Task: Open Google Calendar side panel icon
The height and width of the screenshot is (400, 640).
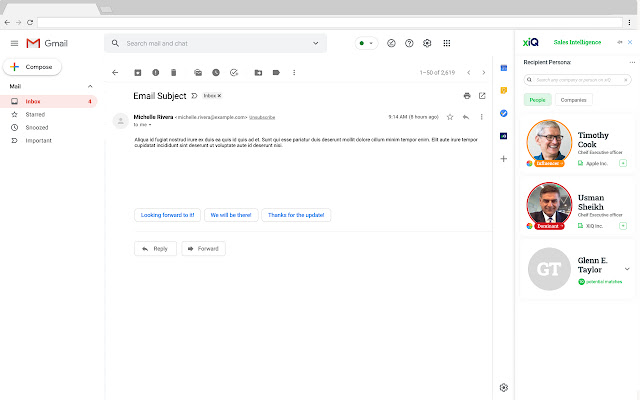Action: 504,68
